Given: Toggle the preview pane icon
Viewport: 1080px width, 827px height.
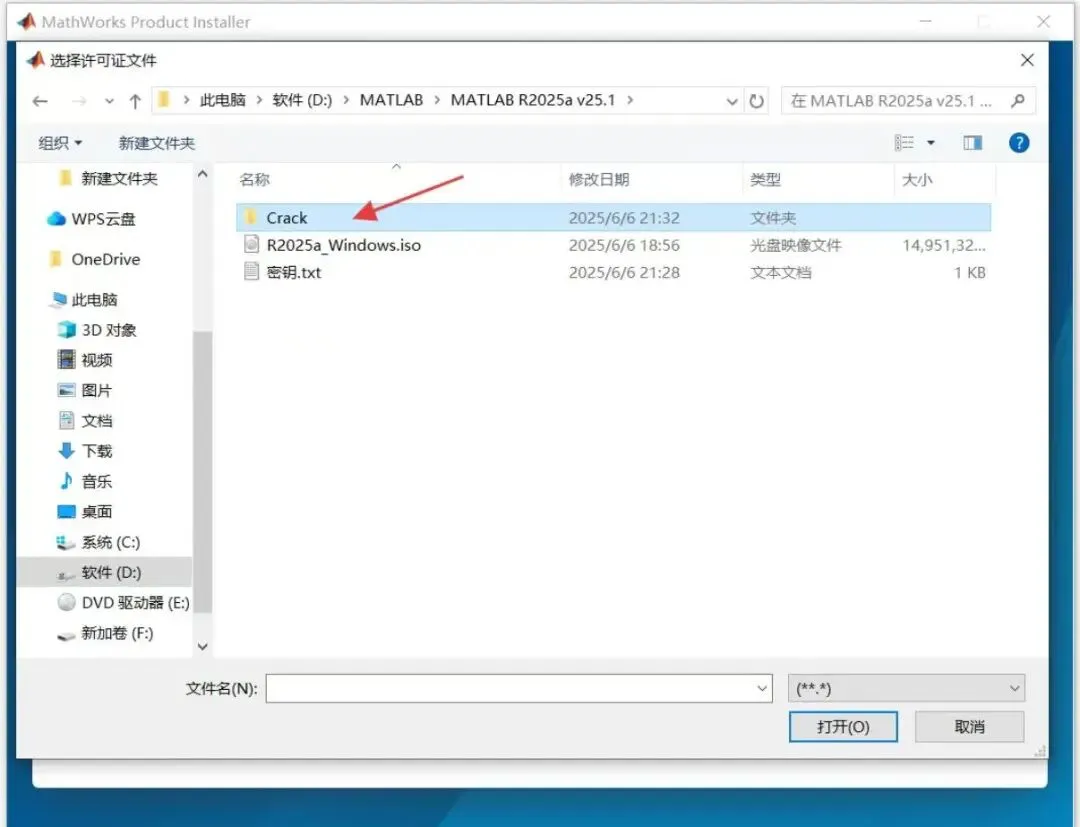Looking at the screenshot, I should click(x=973, y=143).
